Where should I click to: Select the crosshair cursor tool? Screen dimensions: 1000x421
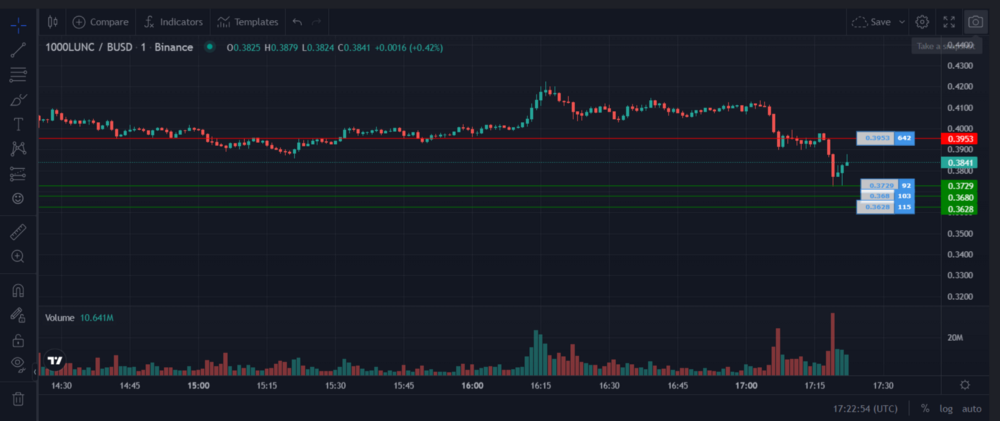pos(18,26)
